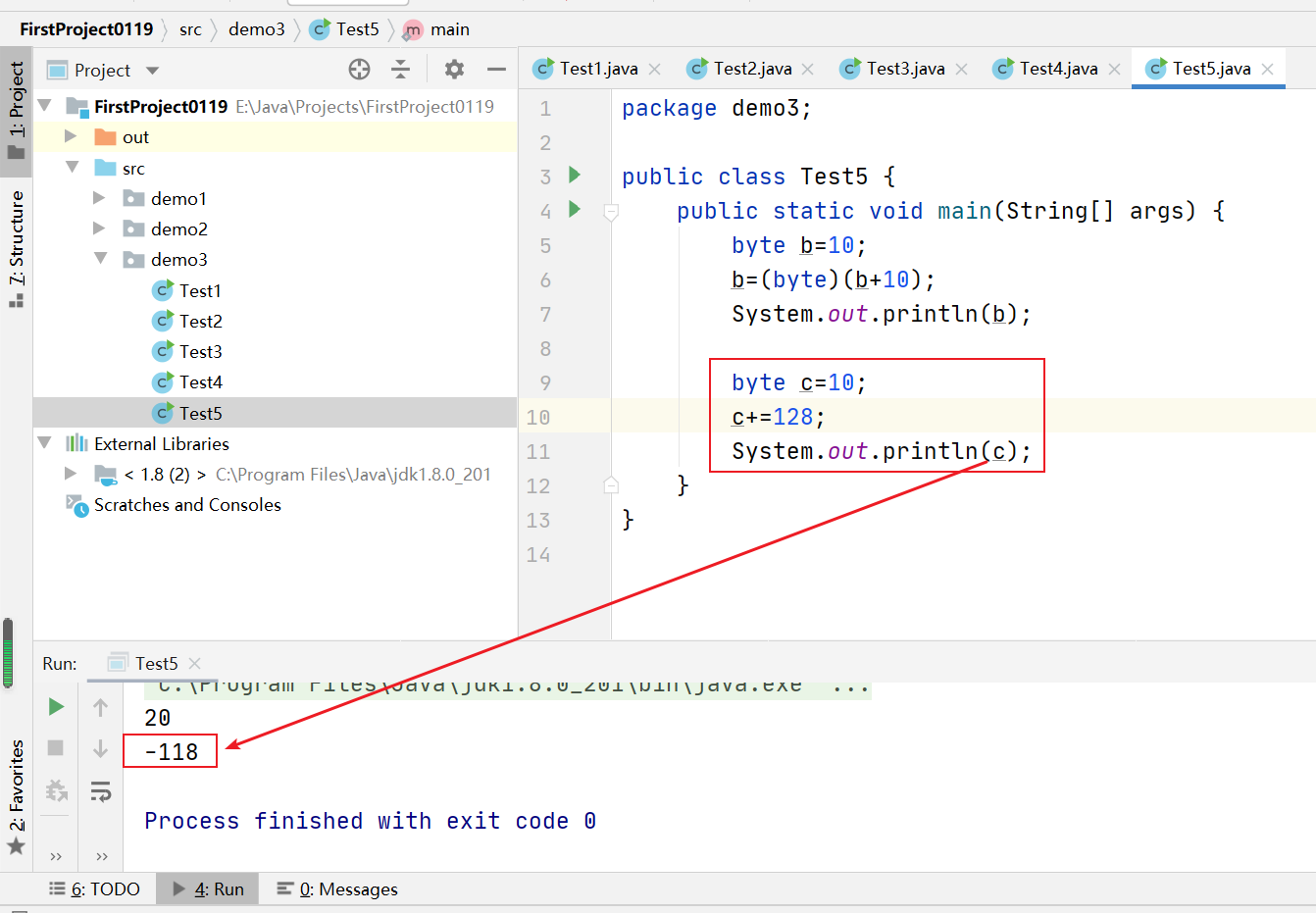Toggle soft-wrap icon in Run console
Screen dimensions: 1316x913
coord(100,790)
